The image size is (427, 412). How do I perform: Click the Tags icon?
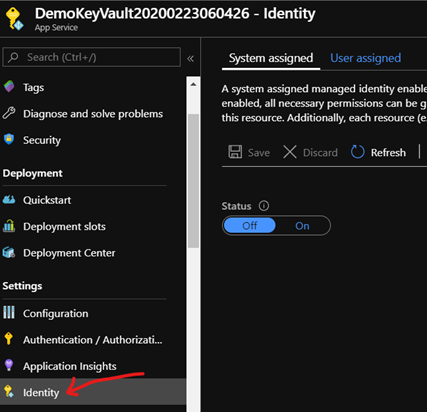[9, 87]
